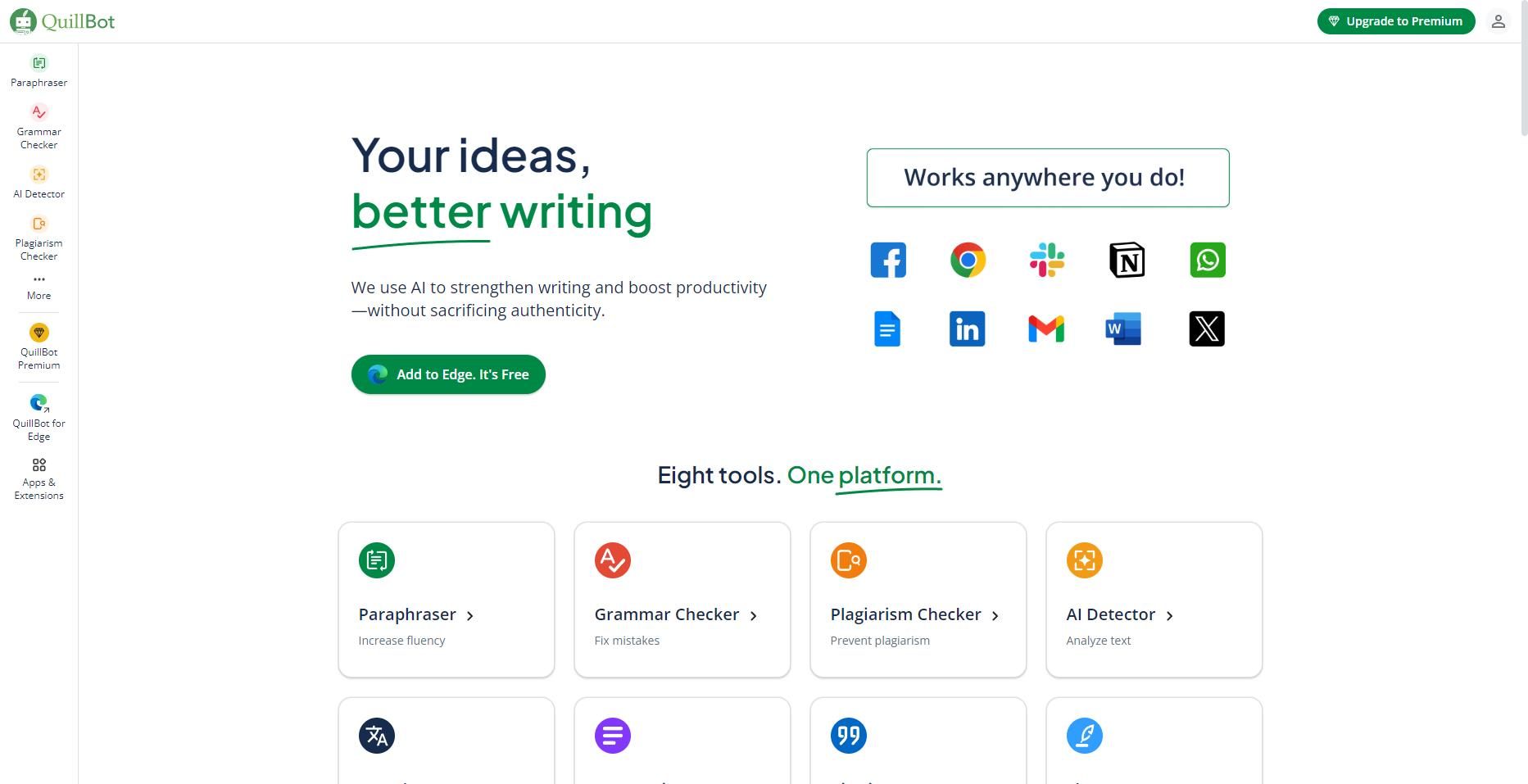Open Apps & Extensions in the sidebar
The image size is (1528, 784).
[x=39, y=478]
